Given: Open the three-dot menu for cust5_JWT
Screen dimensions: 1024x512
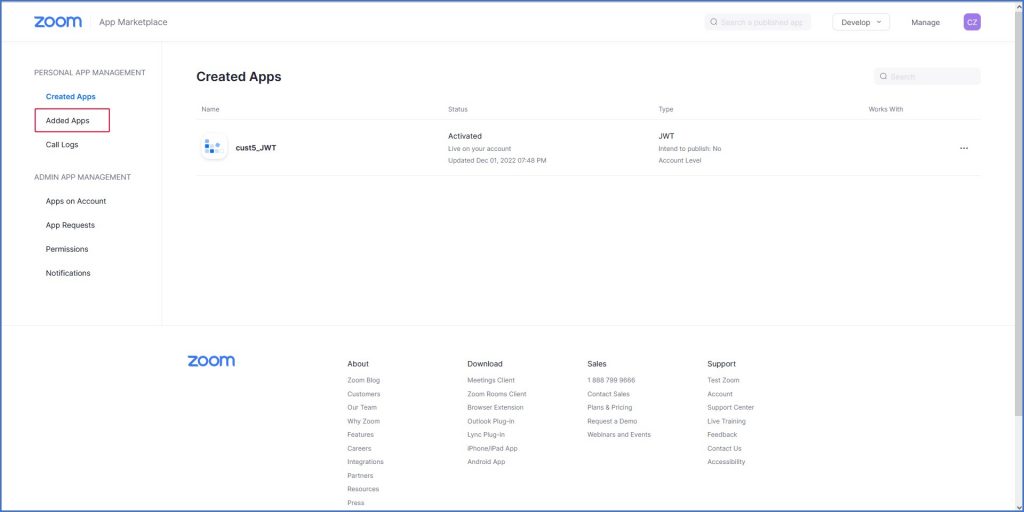Looking at the screenshot, I should [x=963, y=148].
